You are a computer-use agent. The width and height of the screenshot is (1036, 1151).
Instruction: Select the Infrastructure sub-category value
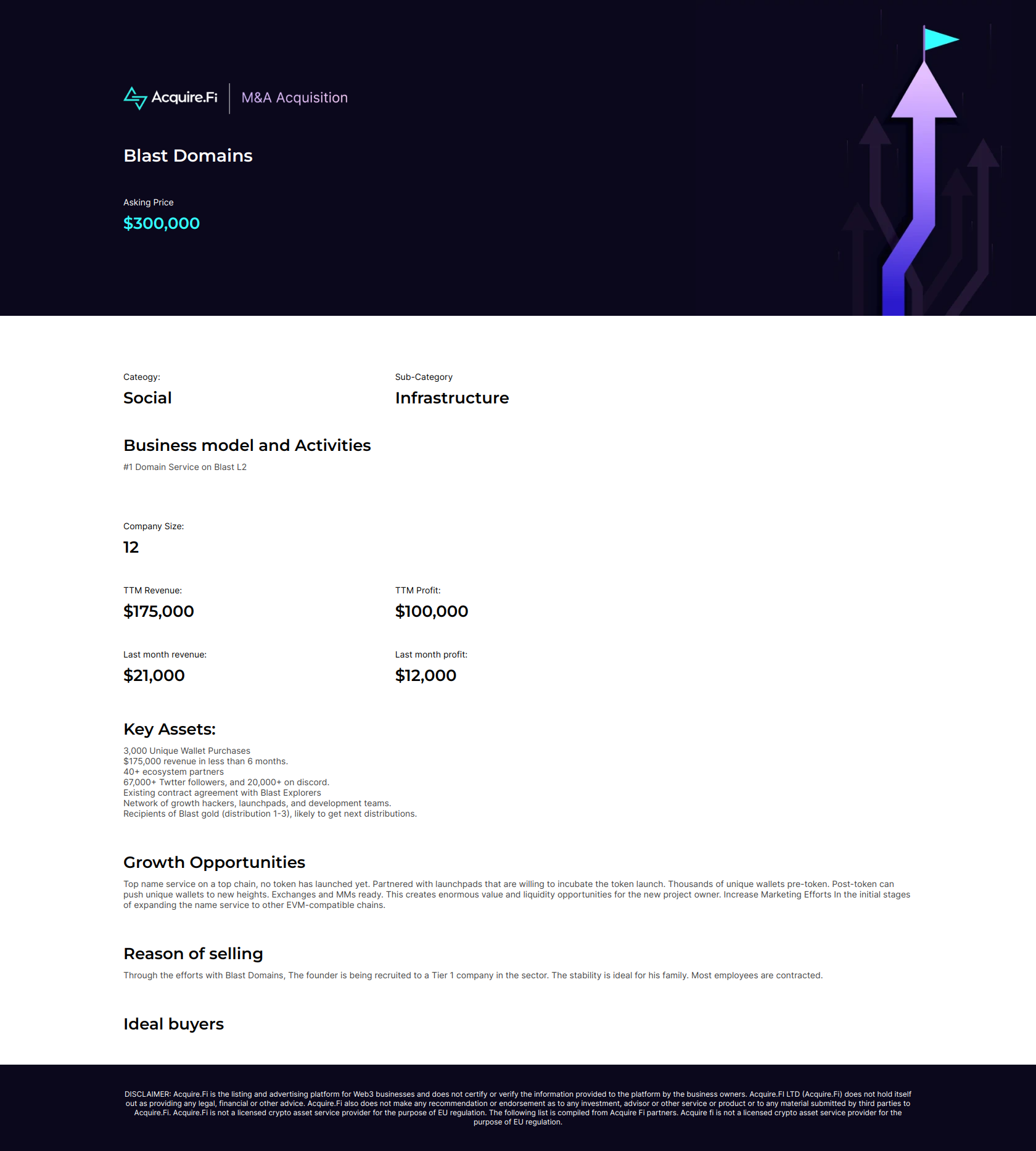451,398
